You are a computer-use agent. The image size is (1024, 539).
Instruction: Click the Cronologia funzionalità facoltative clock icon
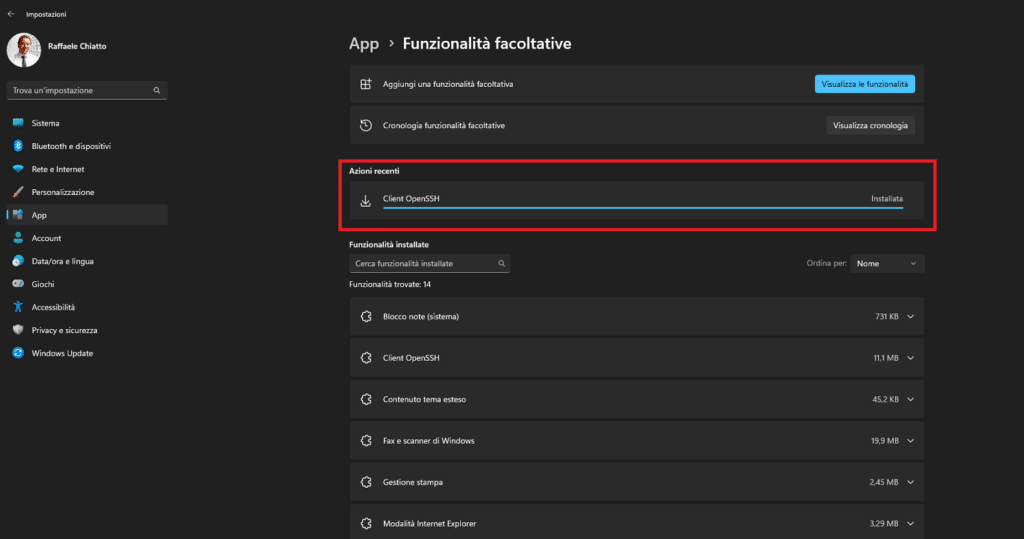(366, 125)
